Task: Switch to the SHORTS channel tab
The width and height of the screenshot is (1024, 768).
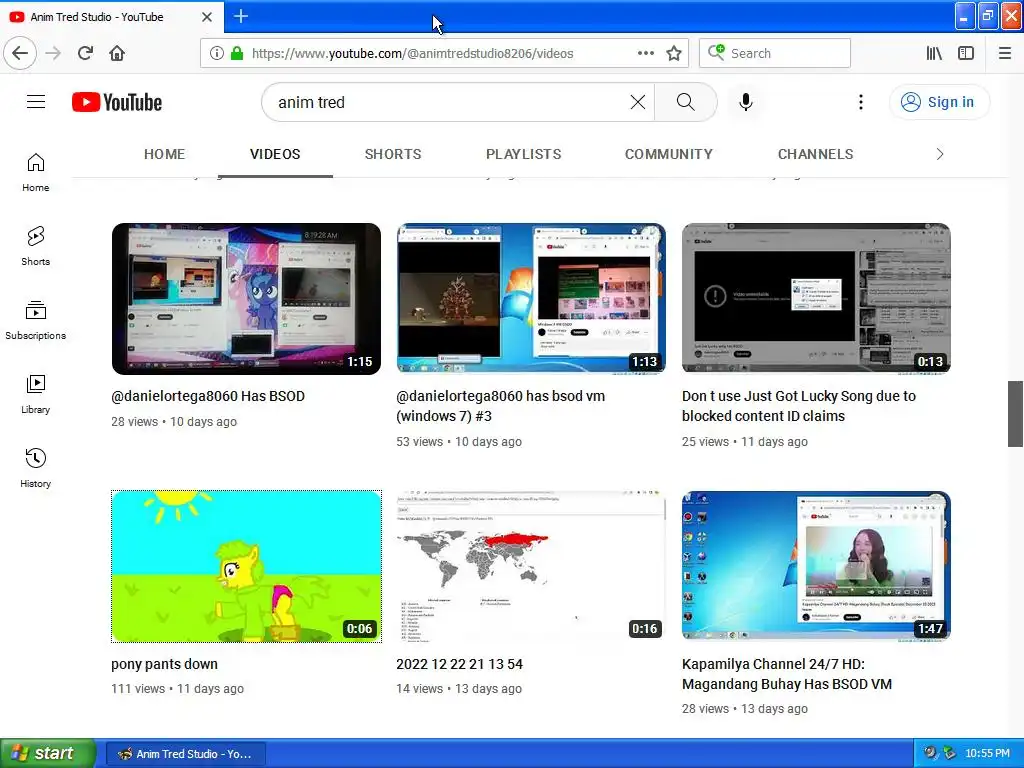Action: 392,154
